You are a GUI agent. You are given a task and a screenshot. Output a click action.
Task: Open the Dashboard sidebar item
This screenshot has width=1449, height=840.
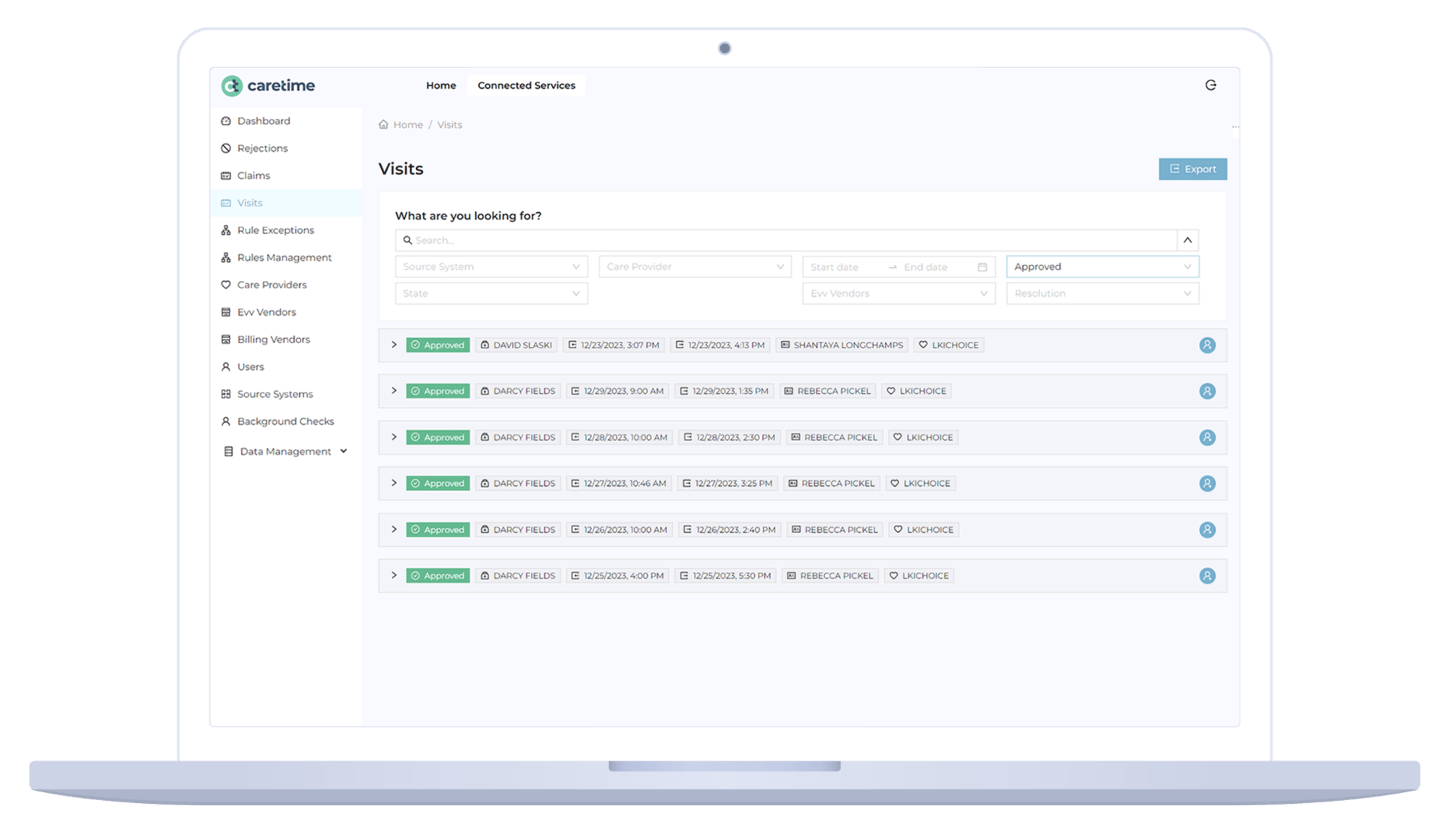286,121
